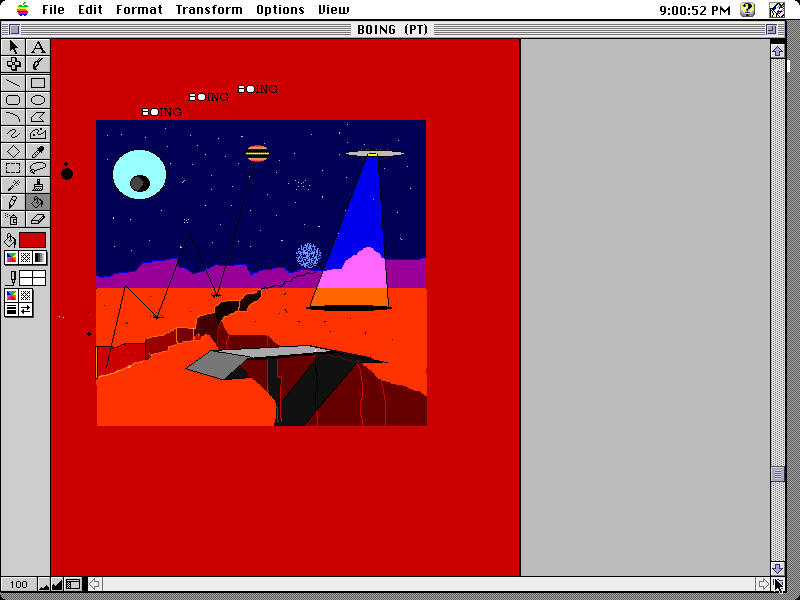Click the vertical scrollbar down arrow
This screenshot has width=800, height=600.
(777, 568)
